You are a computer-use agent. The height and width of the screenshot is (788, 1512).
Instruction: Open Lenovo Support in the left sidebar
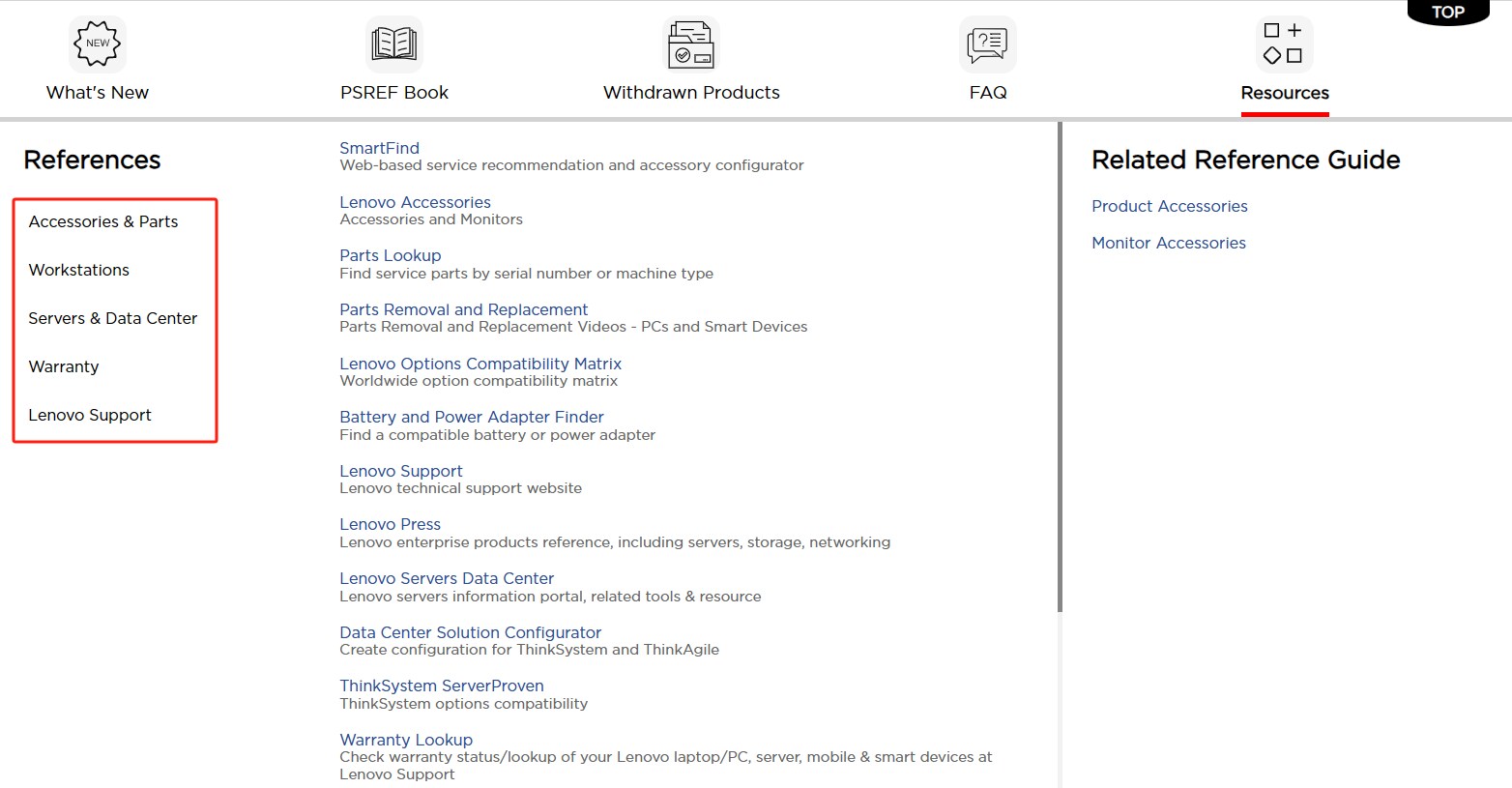click(90, 415)
